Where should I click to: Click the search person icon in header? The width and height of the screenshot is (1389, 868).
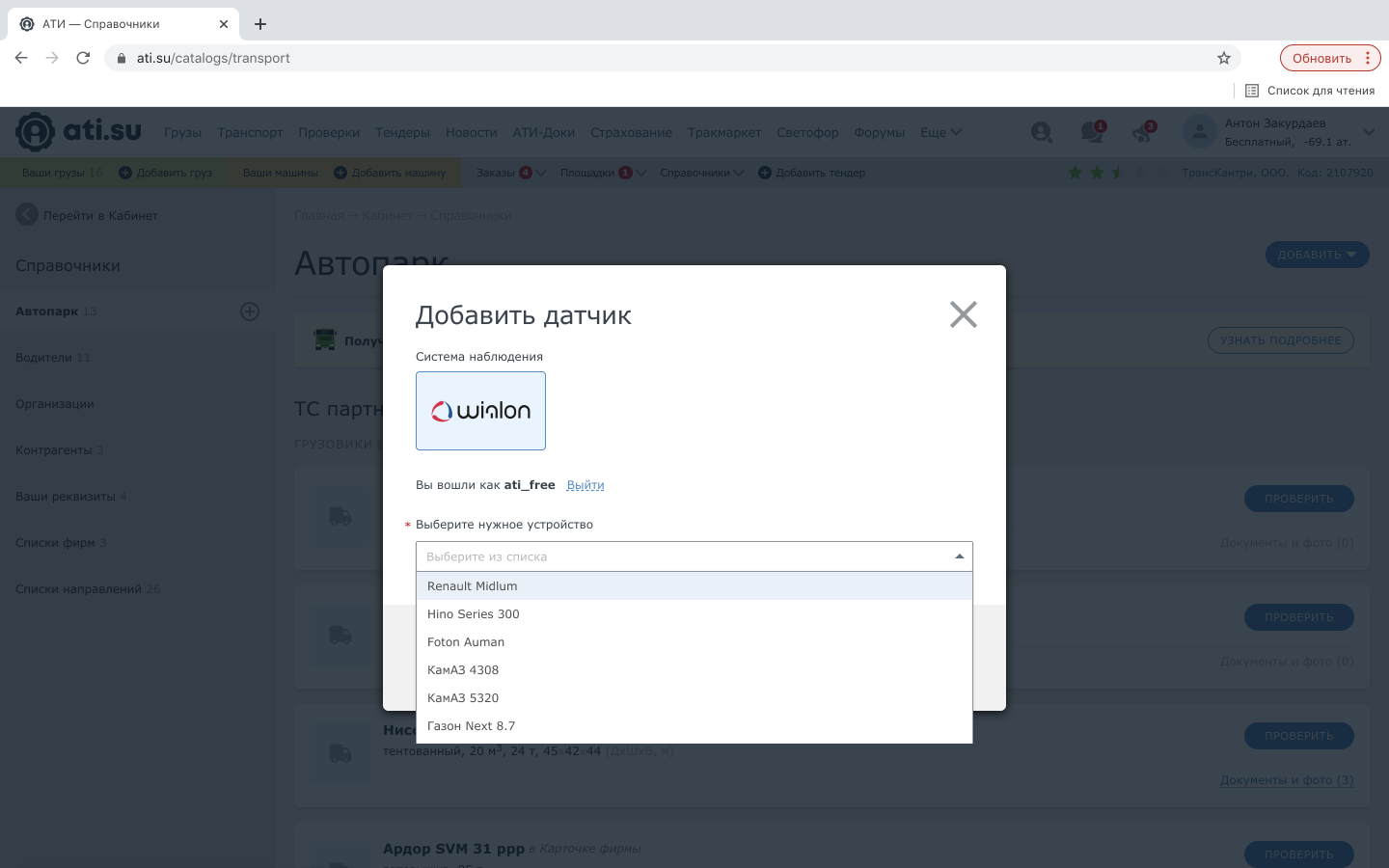(1042, 132)
